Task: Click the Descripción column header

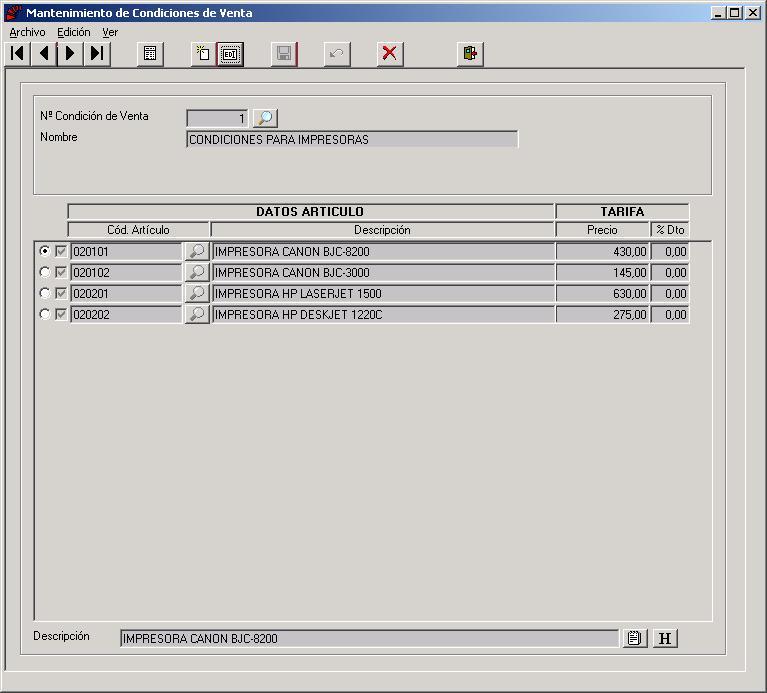Action: [383, 230]
